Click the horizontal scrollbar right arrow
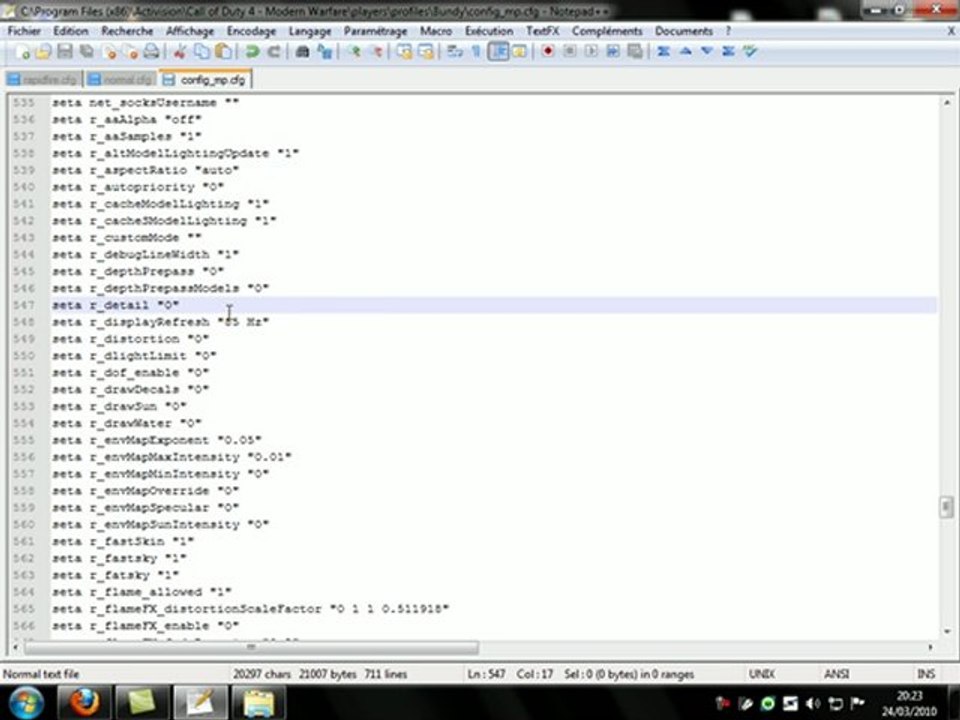 point(930,647)
